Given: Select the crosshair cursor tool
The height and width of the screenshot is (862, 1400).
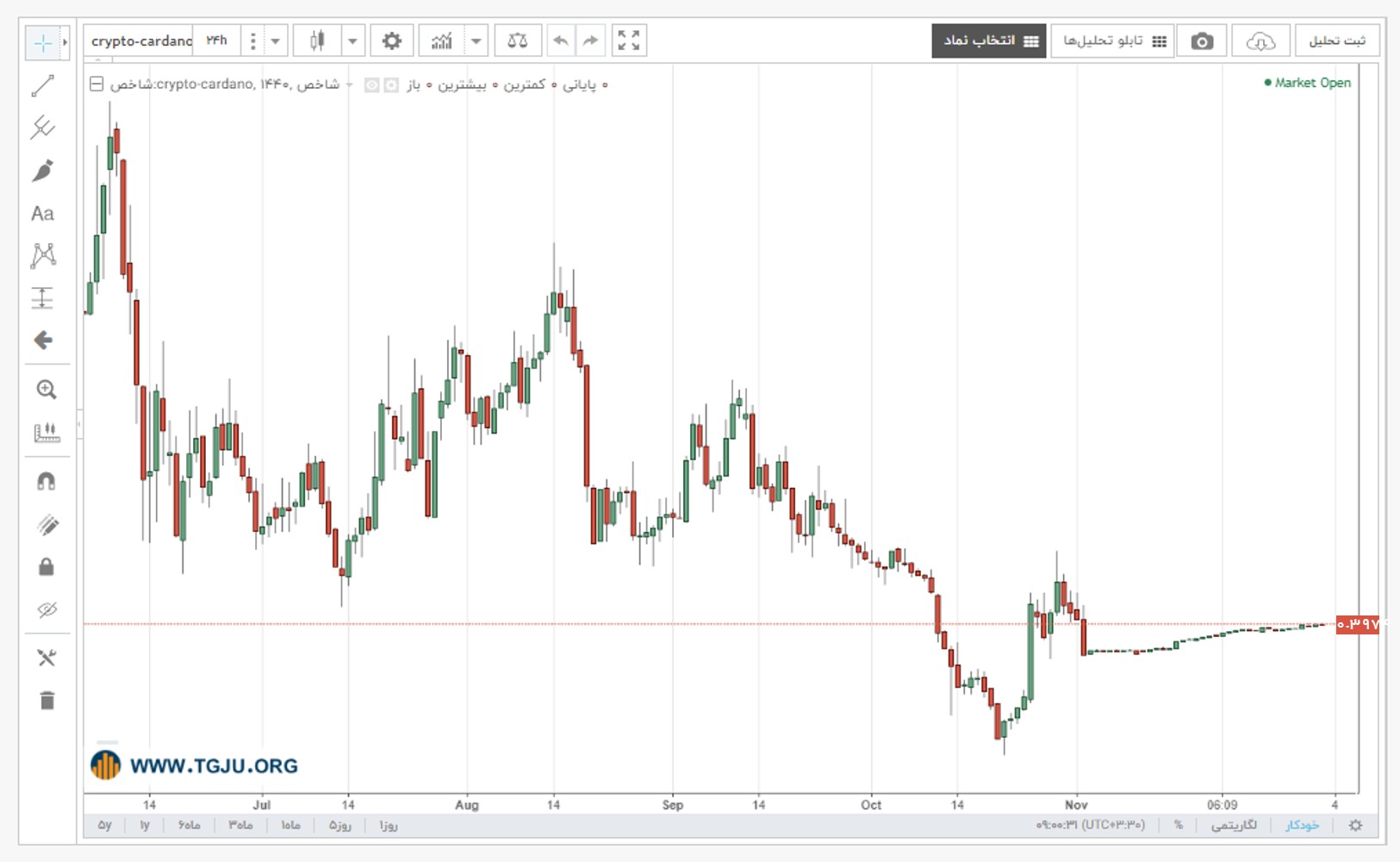Looking at the screenshot, I should pyautogui.click(x=42, y=43).
